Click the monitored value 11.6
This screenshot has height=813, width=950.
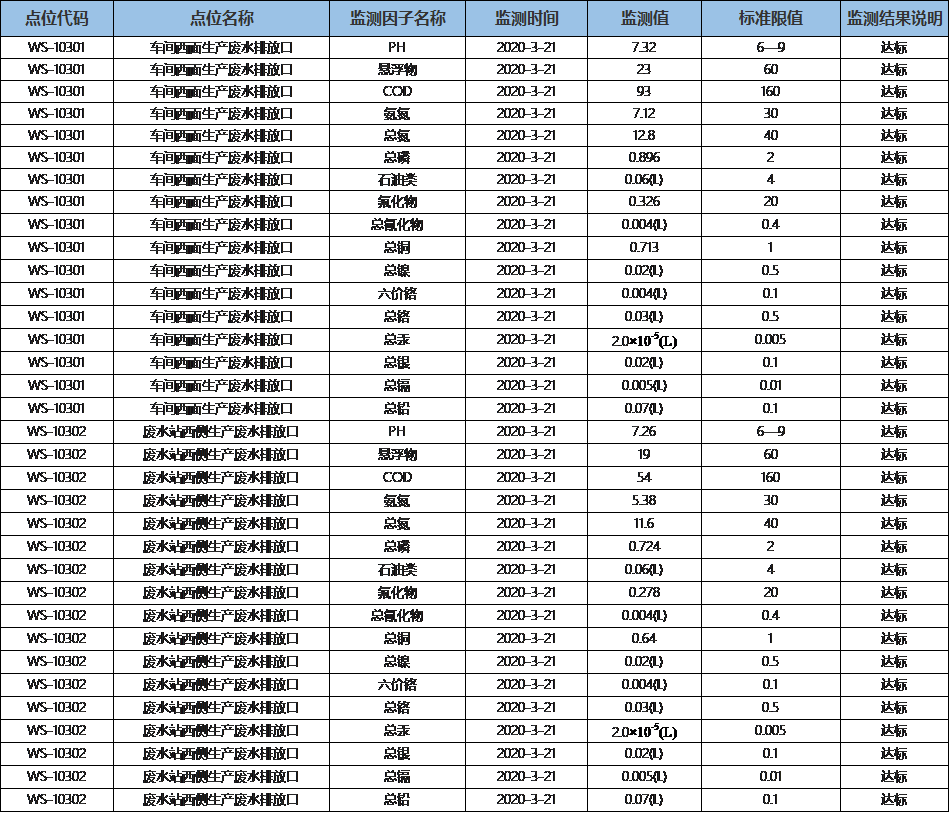pos(644,523)
